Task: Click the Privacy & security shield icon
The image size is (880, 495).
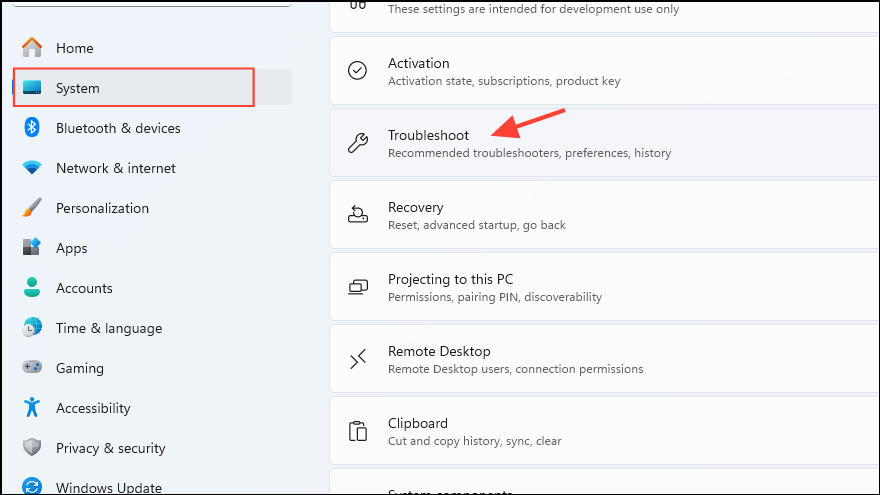Action: (x=32, y=448)
